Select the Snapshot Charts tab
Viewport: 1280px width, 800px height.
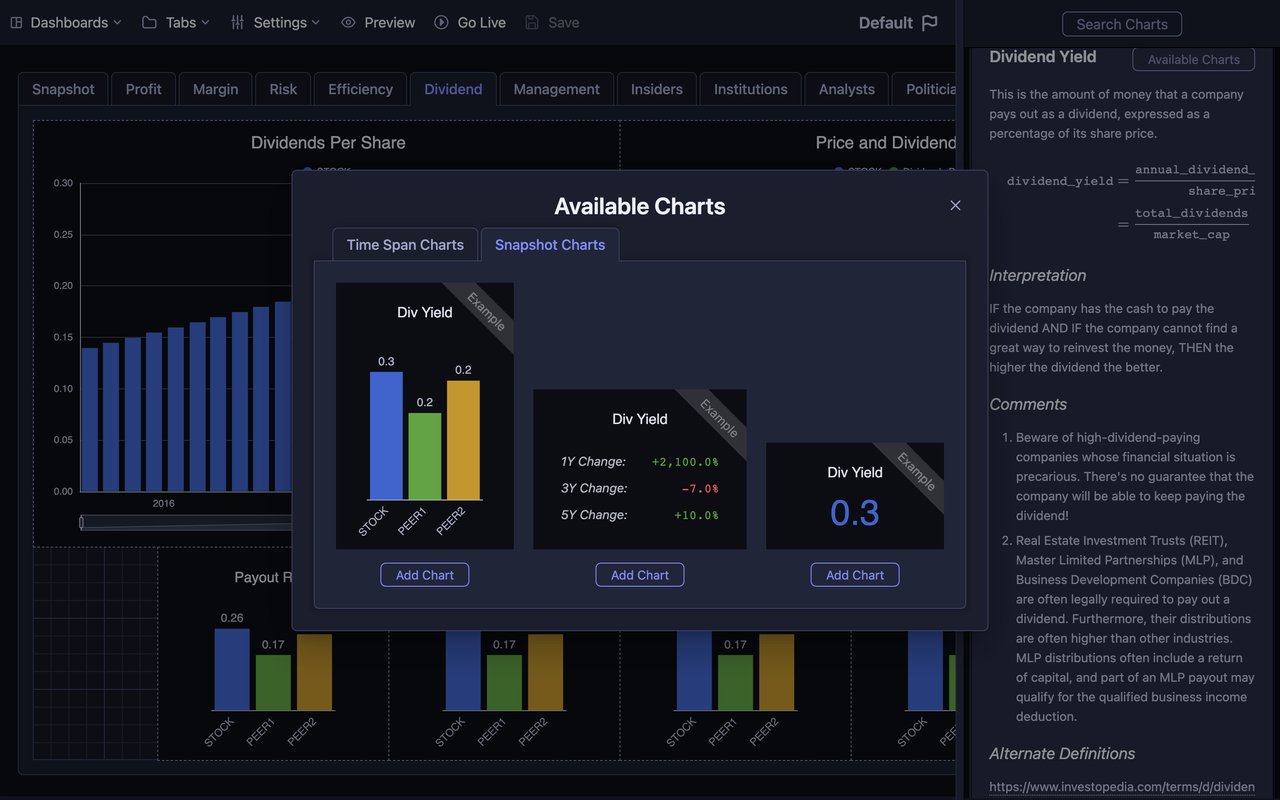point(550,245)
